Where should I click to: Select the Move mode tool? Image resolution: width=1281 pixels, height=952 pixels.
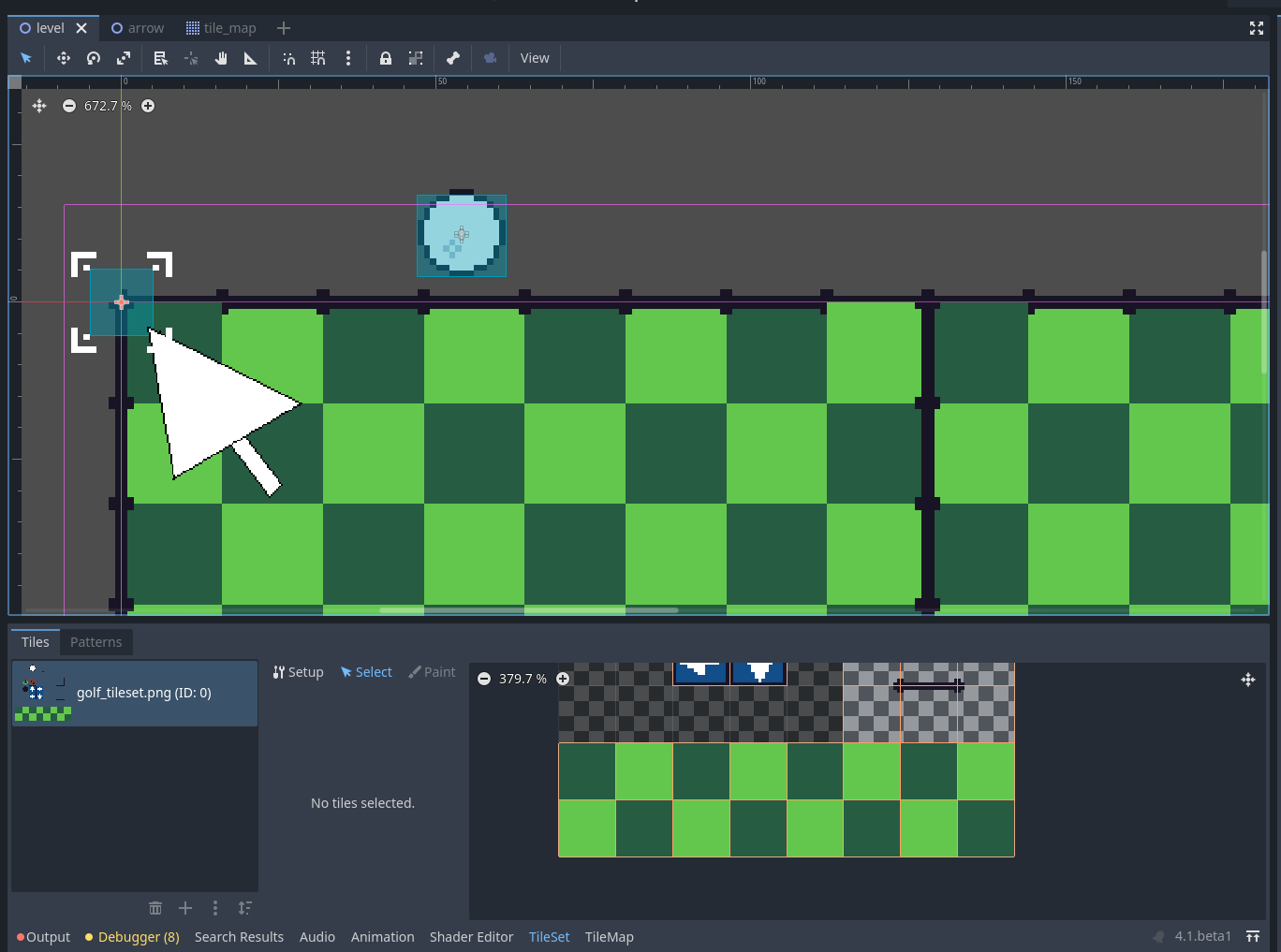coord(63,57)
